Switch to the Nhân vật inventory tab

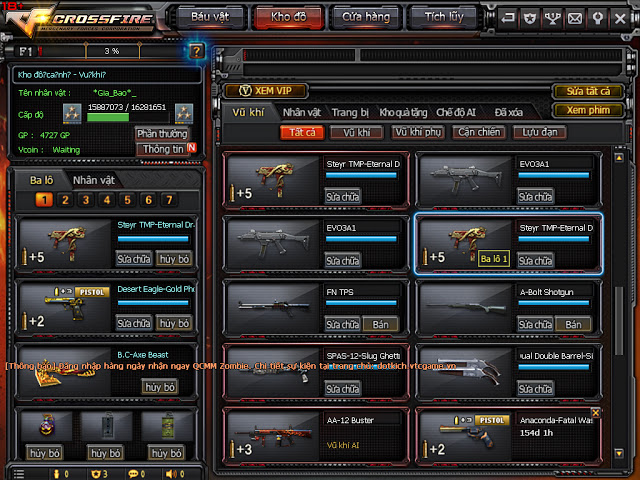coord(302,112)
